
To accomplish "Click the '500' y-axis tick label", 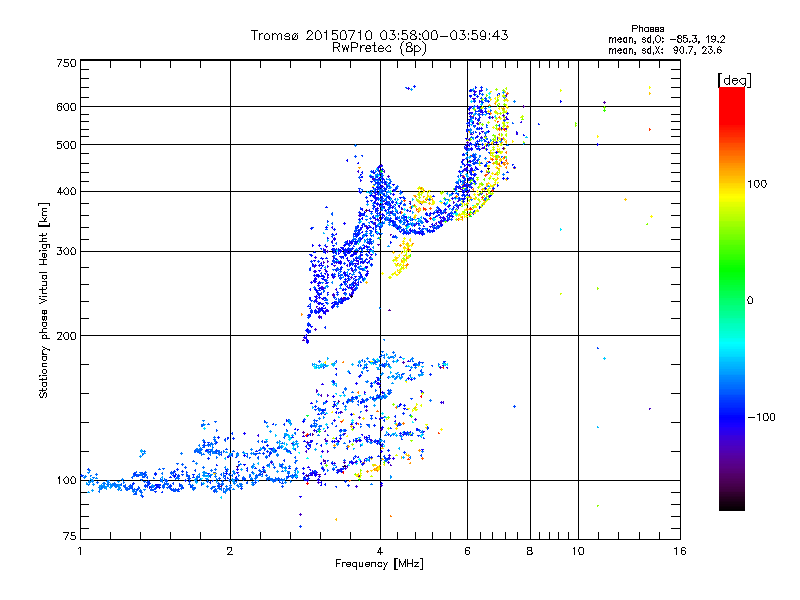I will [66, 145].
